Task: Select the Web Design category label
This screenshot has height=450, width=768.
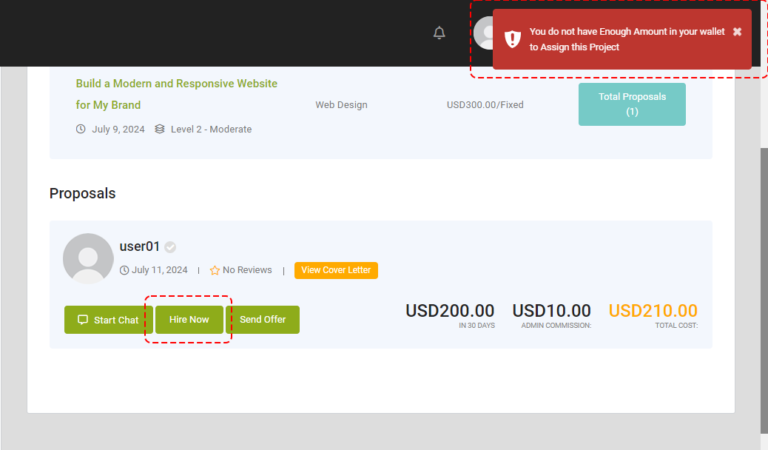Action: tap(341, 104)
